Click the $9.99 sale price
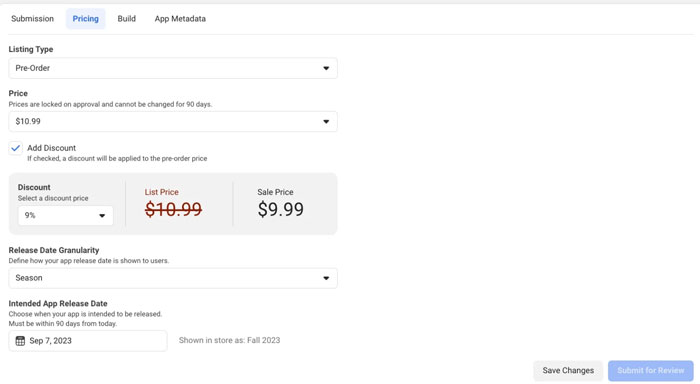Image resolution: width=700 pixels, height=384 pixels. click(x=280, y=209)
